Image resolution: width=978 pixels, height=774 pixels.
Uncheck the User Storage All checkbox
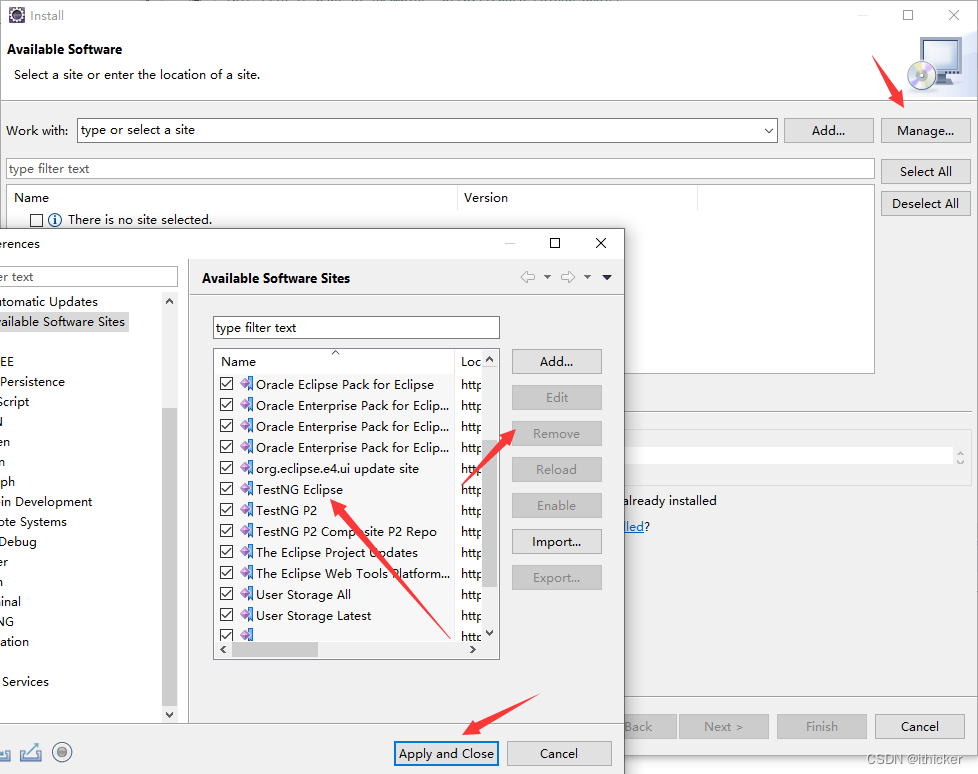pyautogui.click(x=227, y=594)
